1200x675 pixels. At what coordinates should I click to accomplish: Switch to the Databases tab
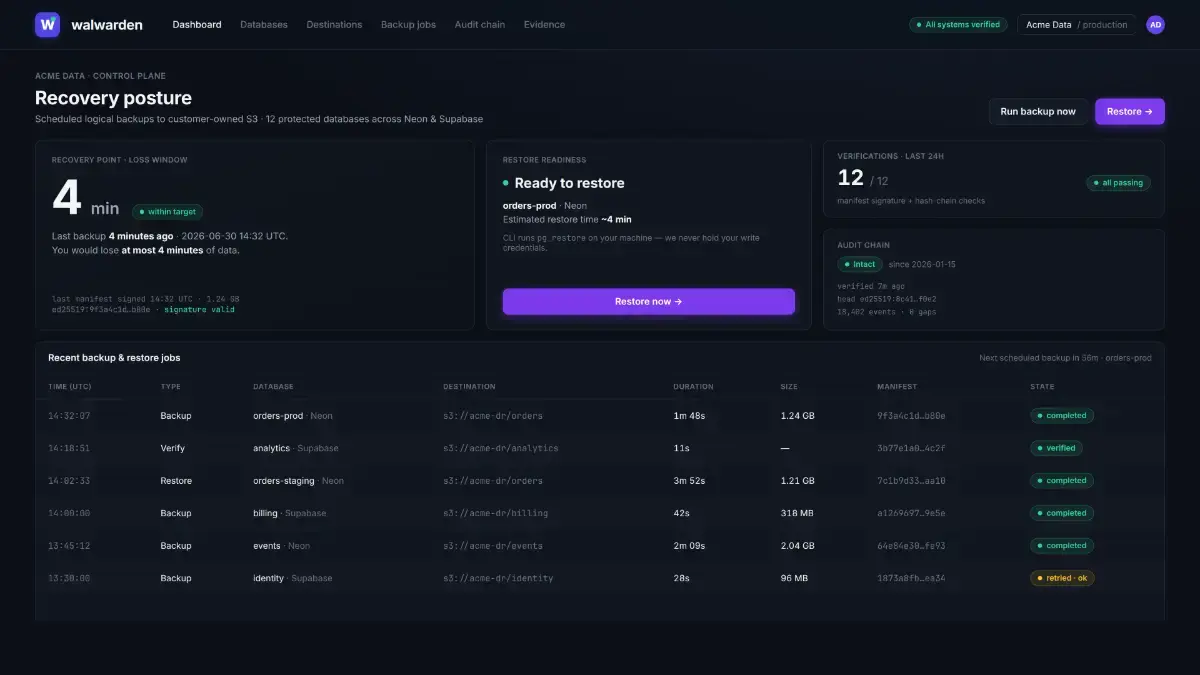point(264,25)
